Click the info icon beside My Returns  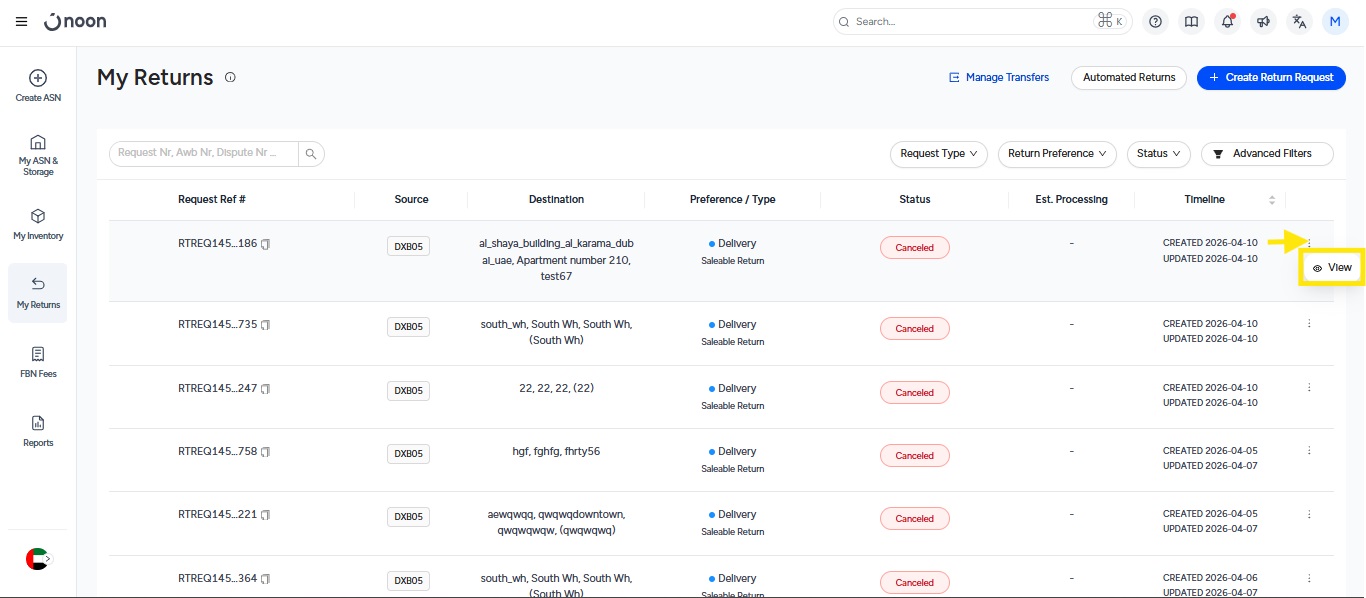230,77
